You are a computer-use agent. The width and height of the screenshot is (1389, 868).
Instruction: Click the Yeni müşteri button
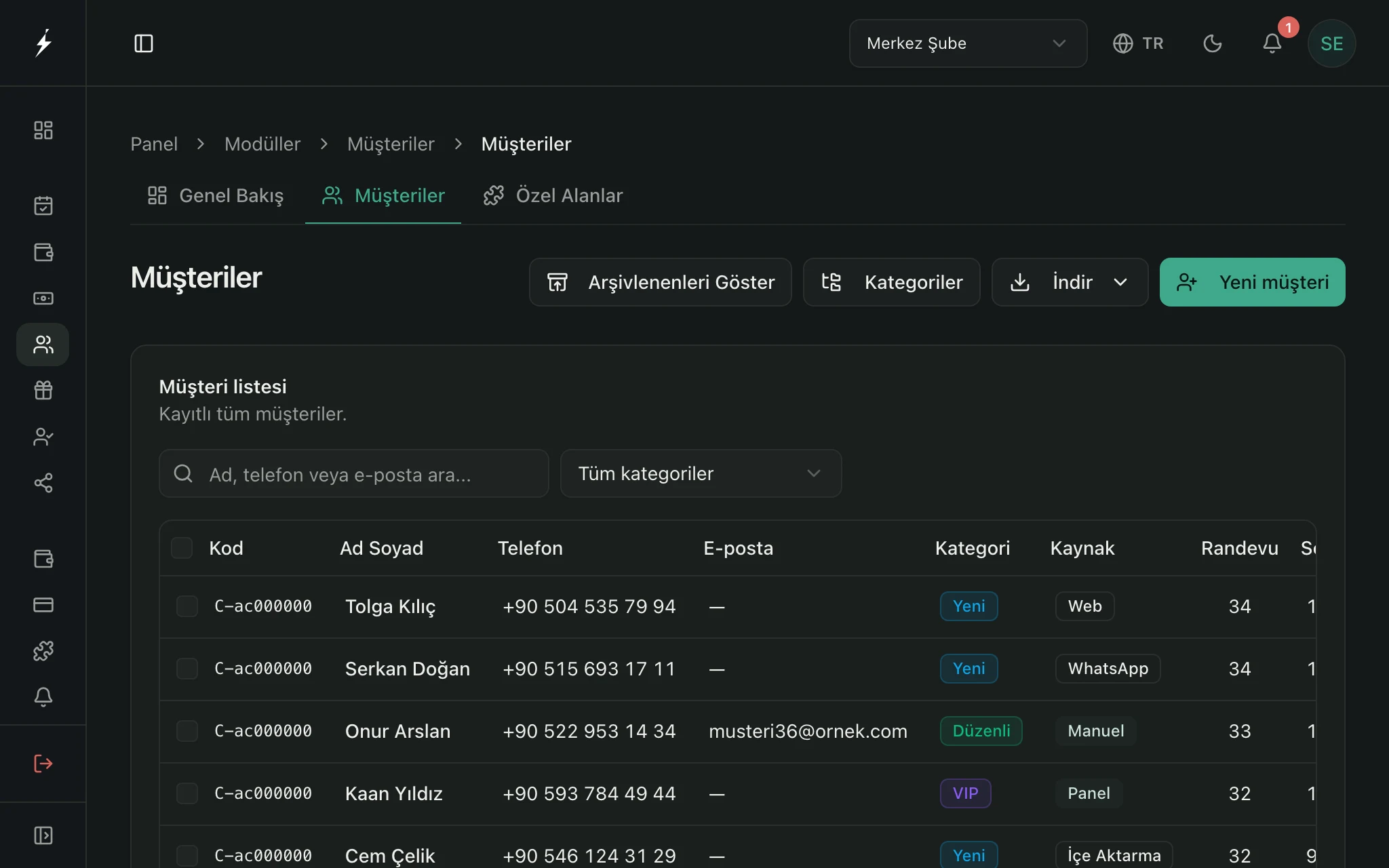click(1252, 282)
